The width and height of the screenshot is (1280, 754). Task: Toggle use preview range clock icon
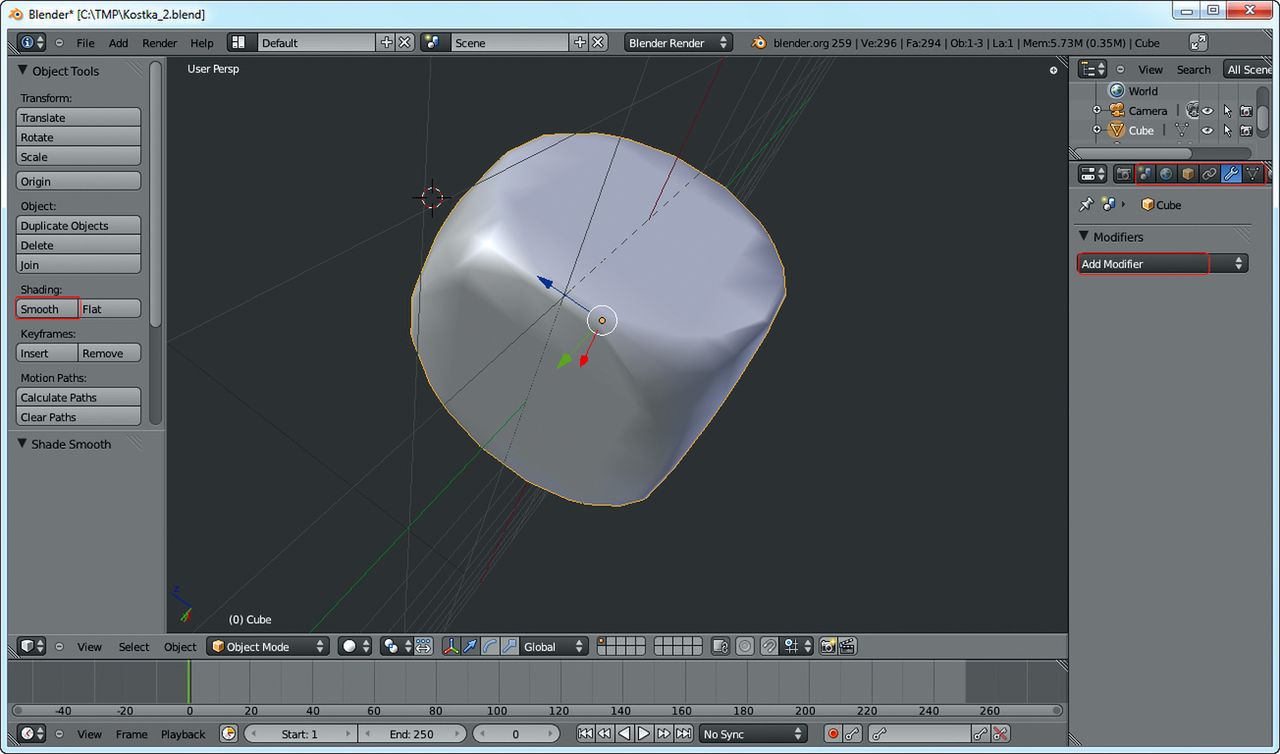click(229, 734)
